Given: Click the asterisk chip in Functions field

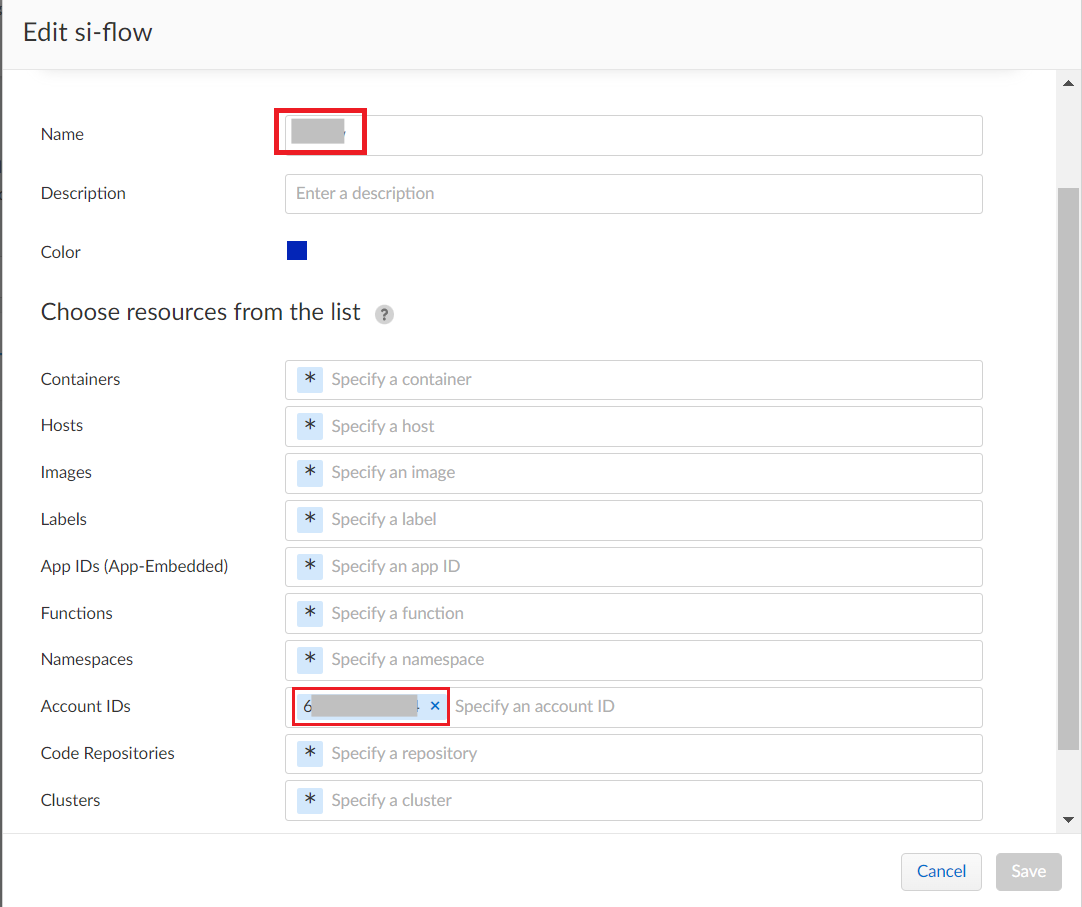Looking at the screenshot, I should pos(310,613).
